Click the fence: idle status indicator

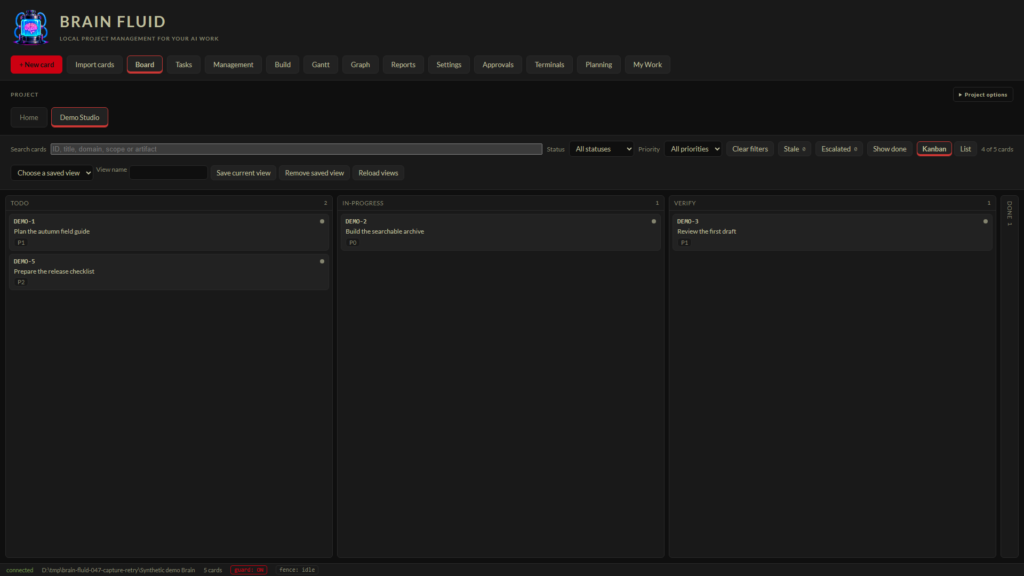297,570
